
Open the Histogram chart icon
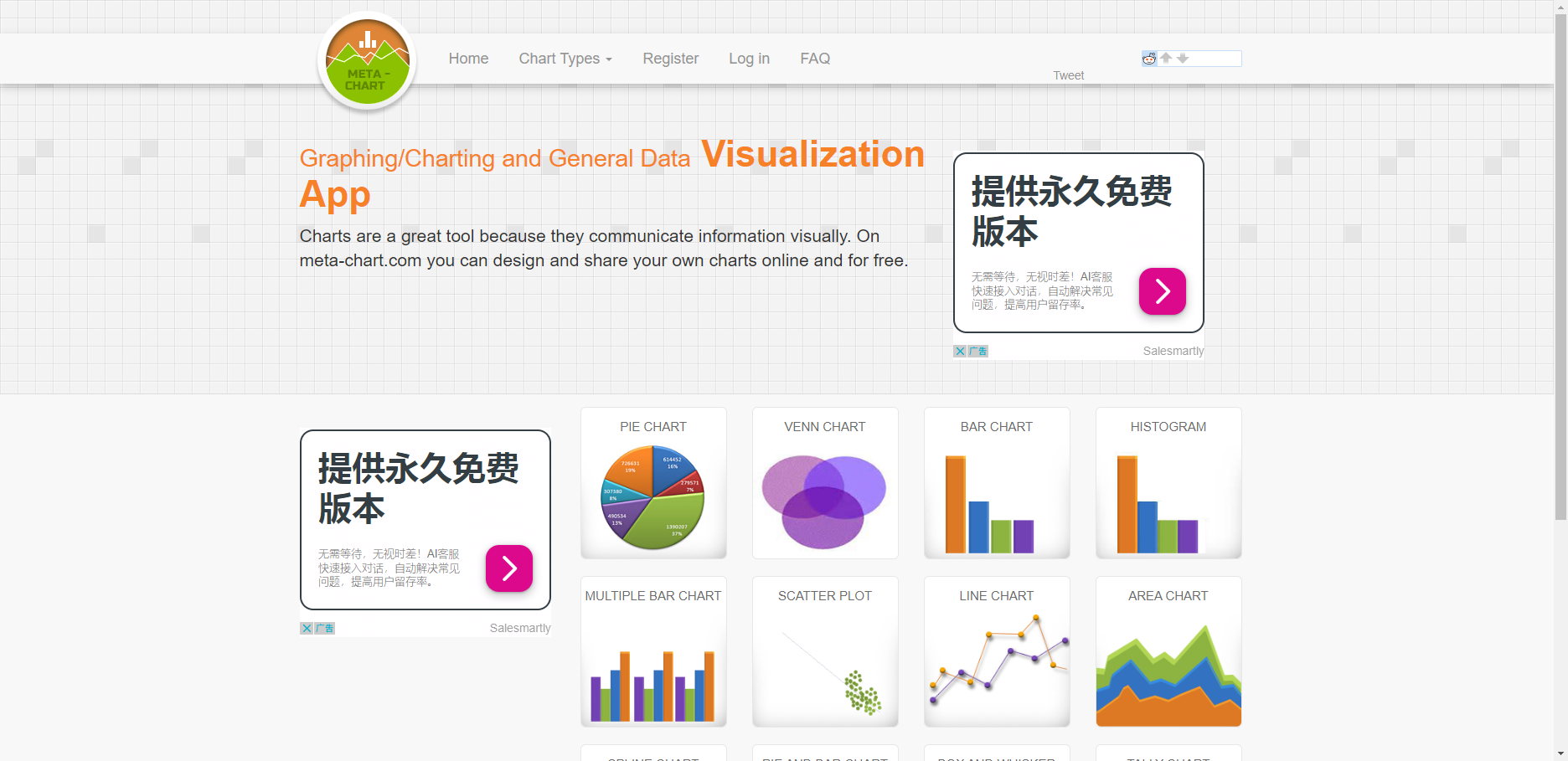click(1168, 483)
